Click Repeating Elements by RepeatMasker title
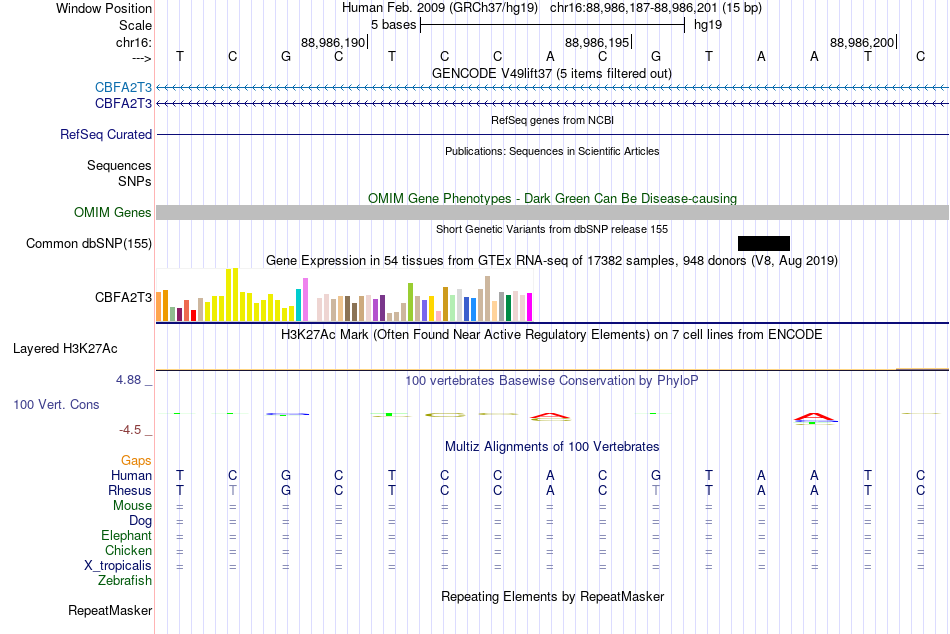 point(553,596)
